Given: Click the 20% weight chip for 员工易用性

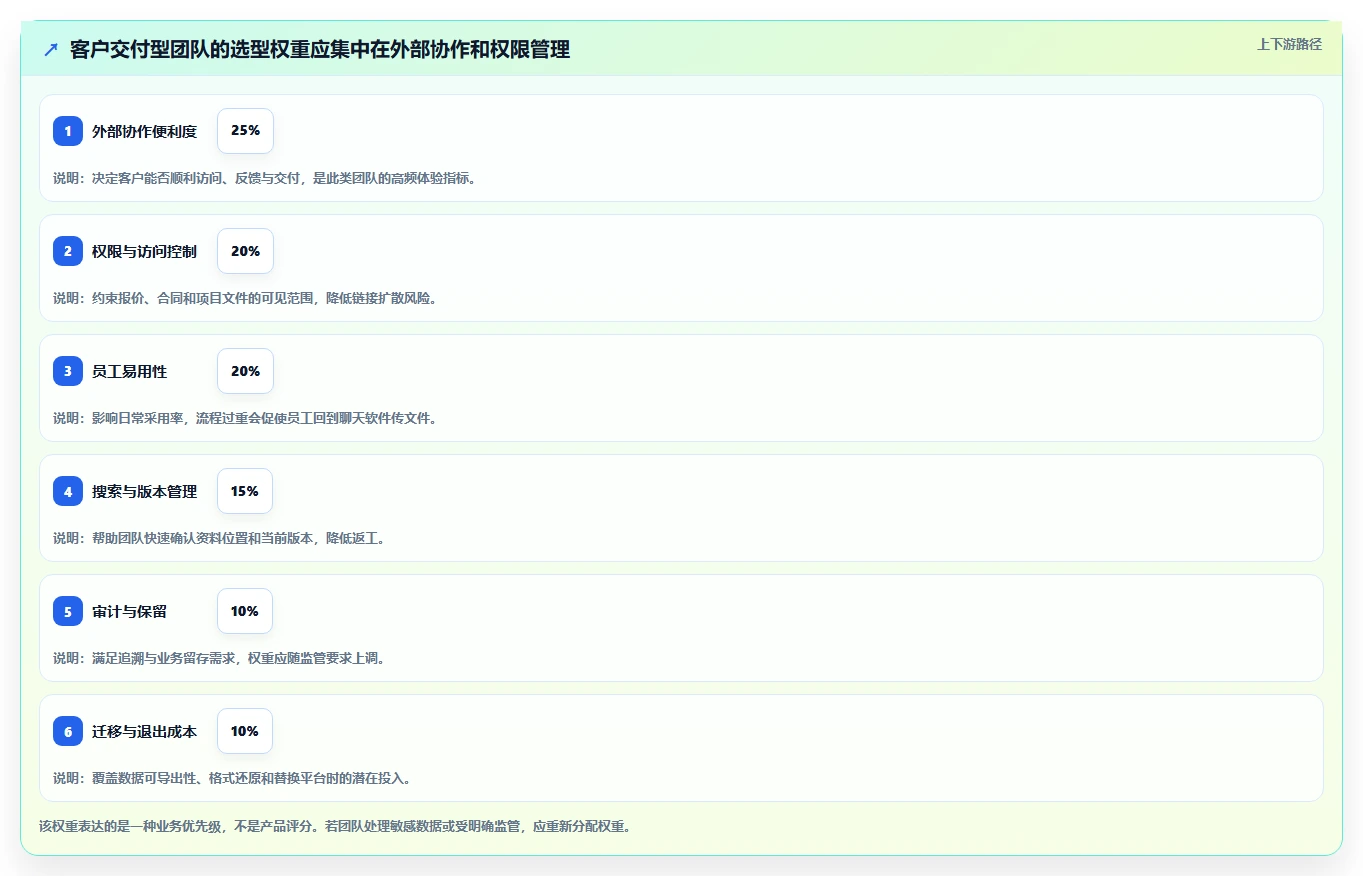Looking at the screenshot, I should tap(245, 371).
